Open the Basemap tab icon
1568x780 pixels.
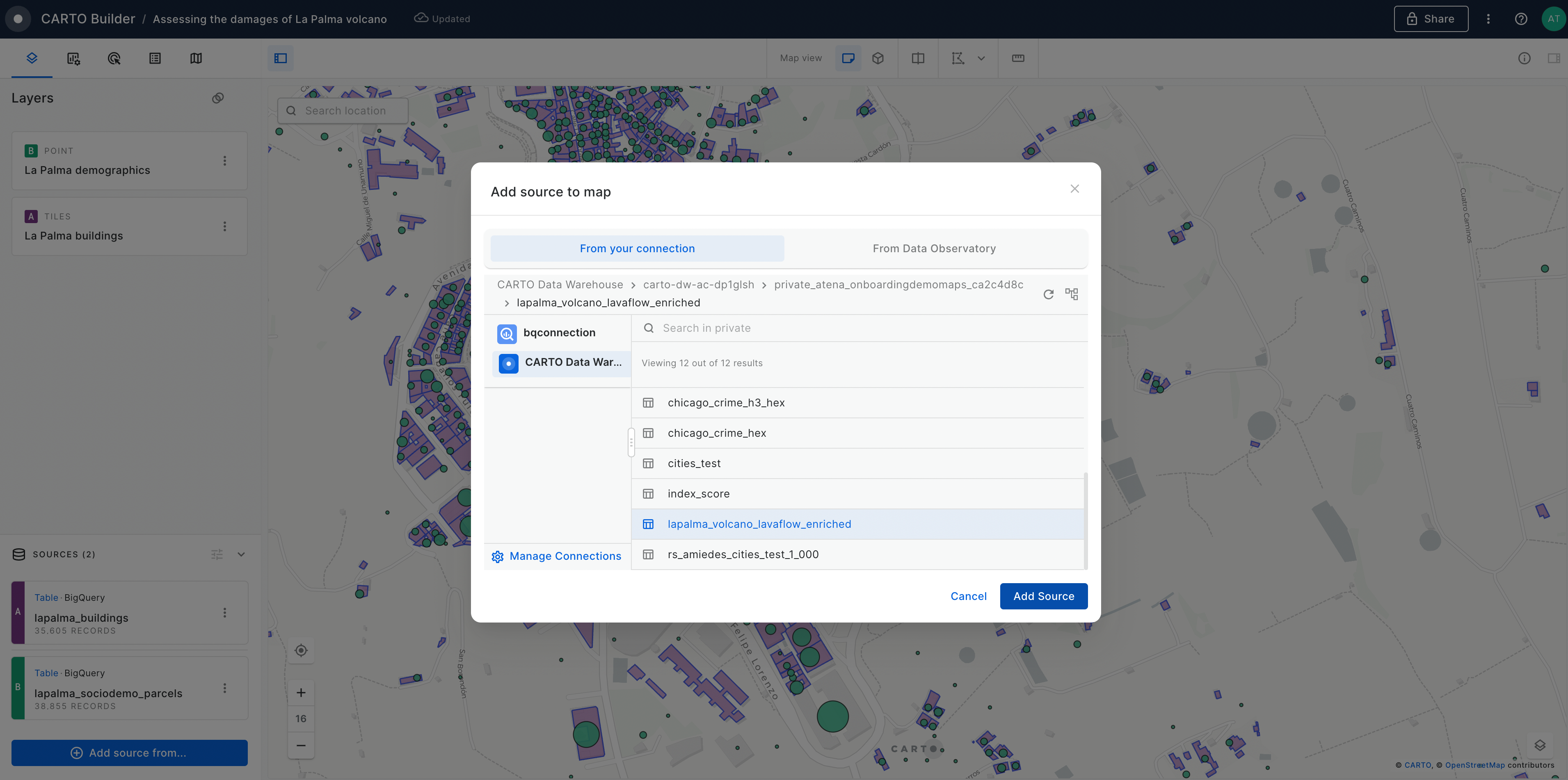tap(196, 58)
